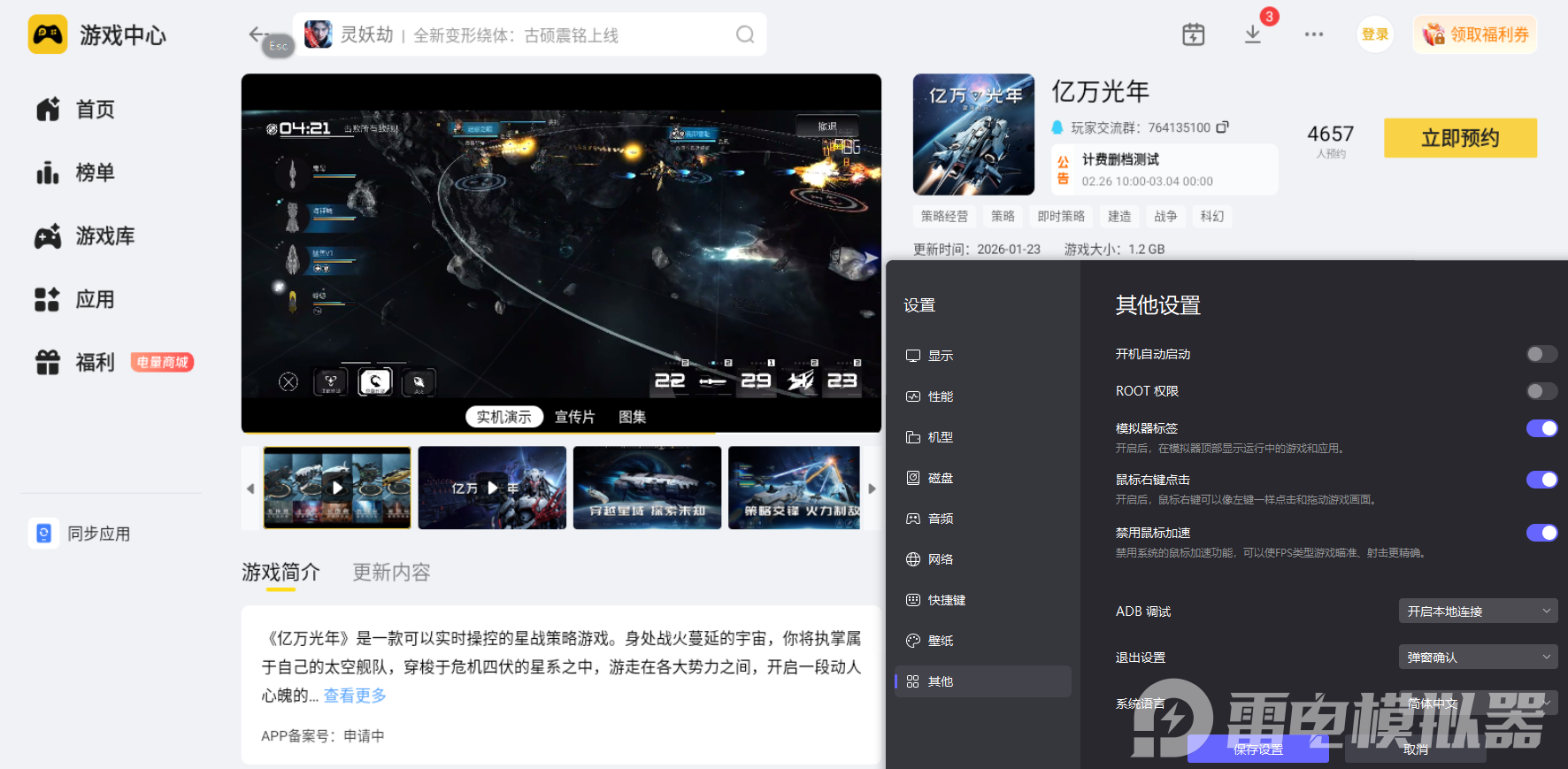1568x769 pixels.
Task: Select the 宣传片 media tab
Action: [574, 417]
